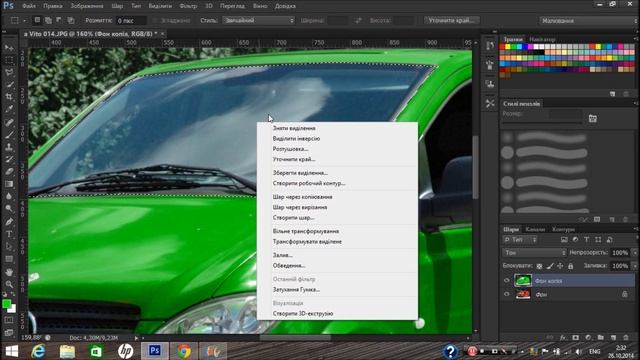Viewport: 640px width, 360px height.
Task: Select the Dodge tool
Action: click(x=9, y=209)
